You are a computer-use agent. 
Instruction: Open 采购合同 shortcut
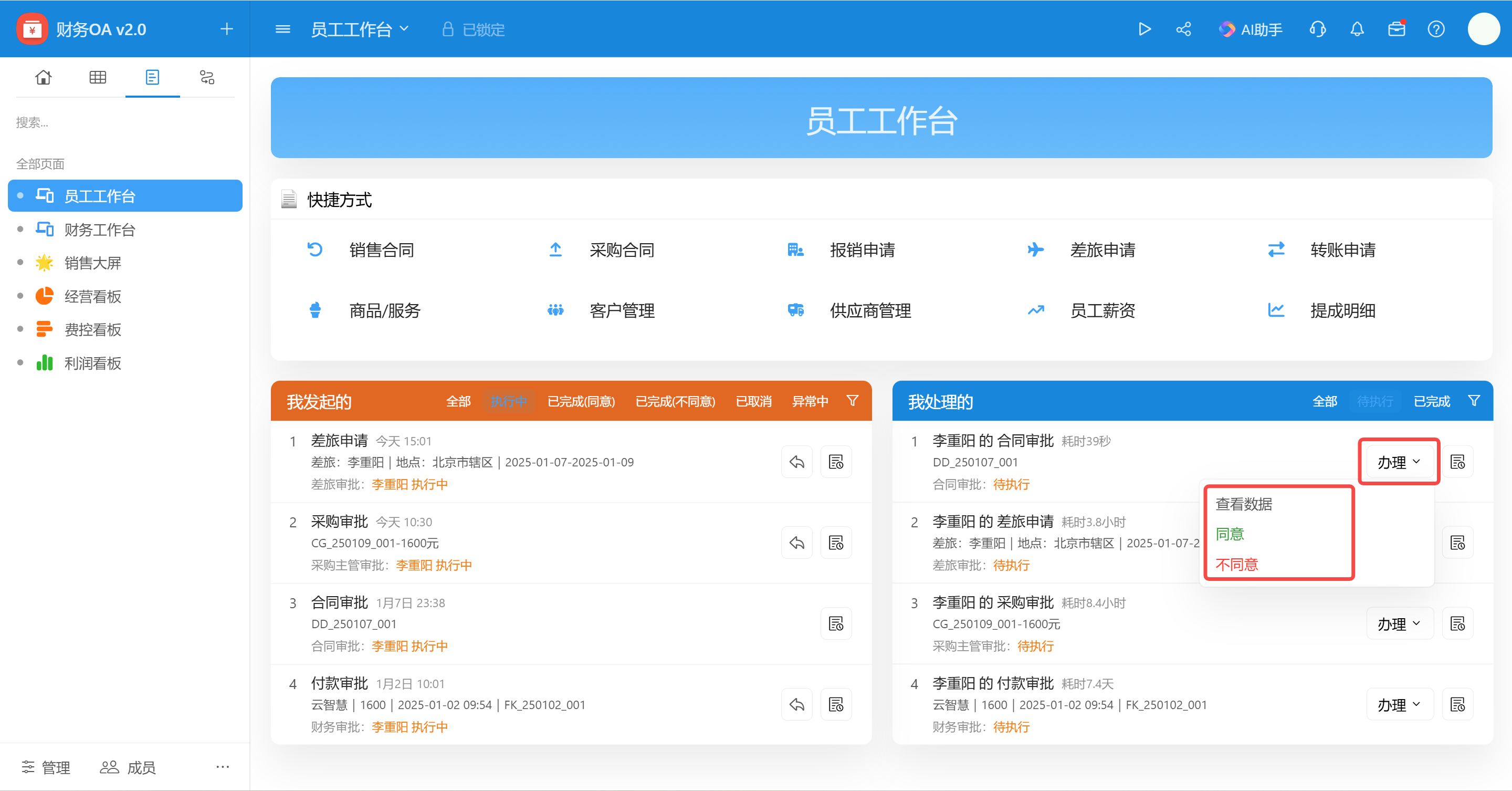pos(602,250)
